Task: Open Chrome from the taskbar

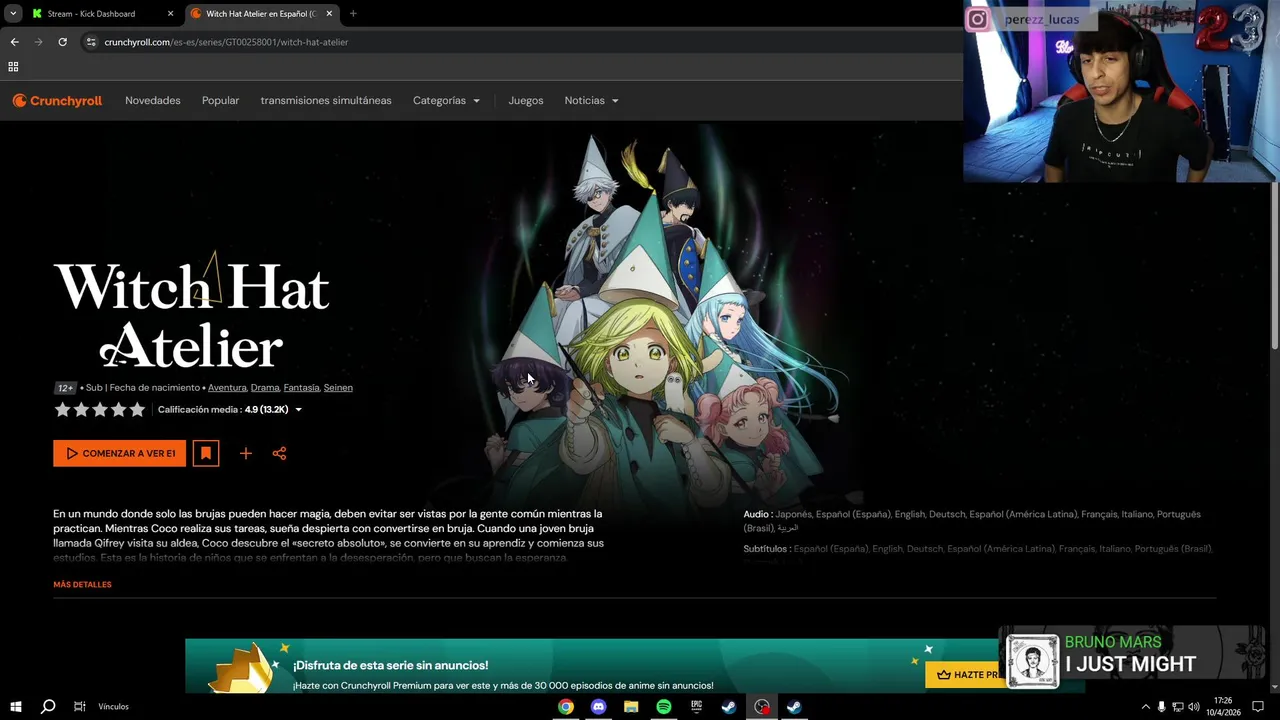Action: [566, 706]
